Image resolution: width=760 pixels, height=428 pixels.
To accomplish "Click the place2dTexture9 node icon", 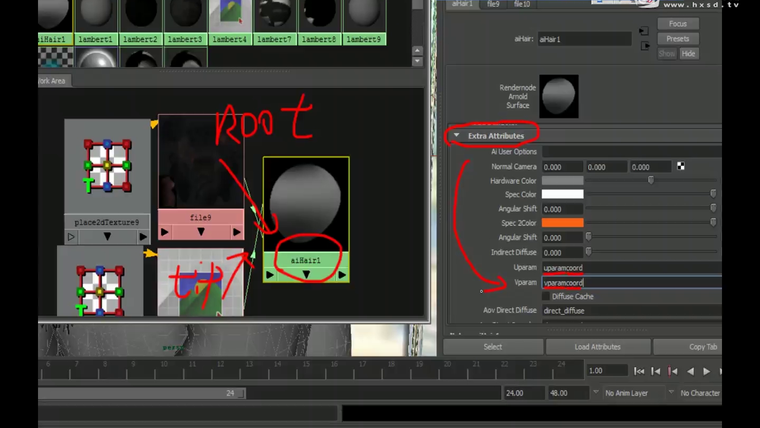I will pos(107,166).
